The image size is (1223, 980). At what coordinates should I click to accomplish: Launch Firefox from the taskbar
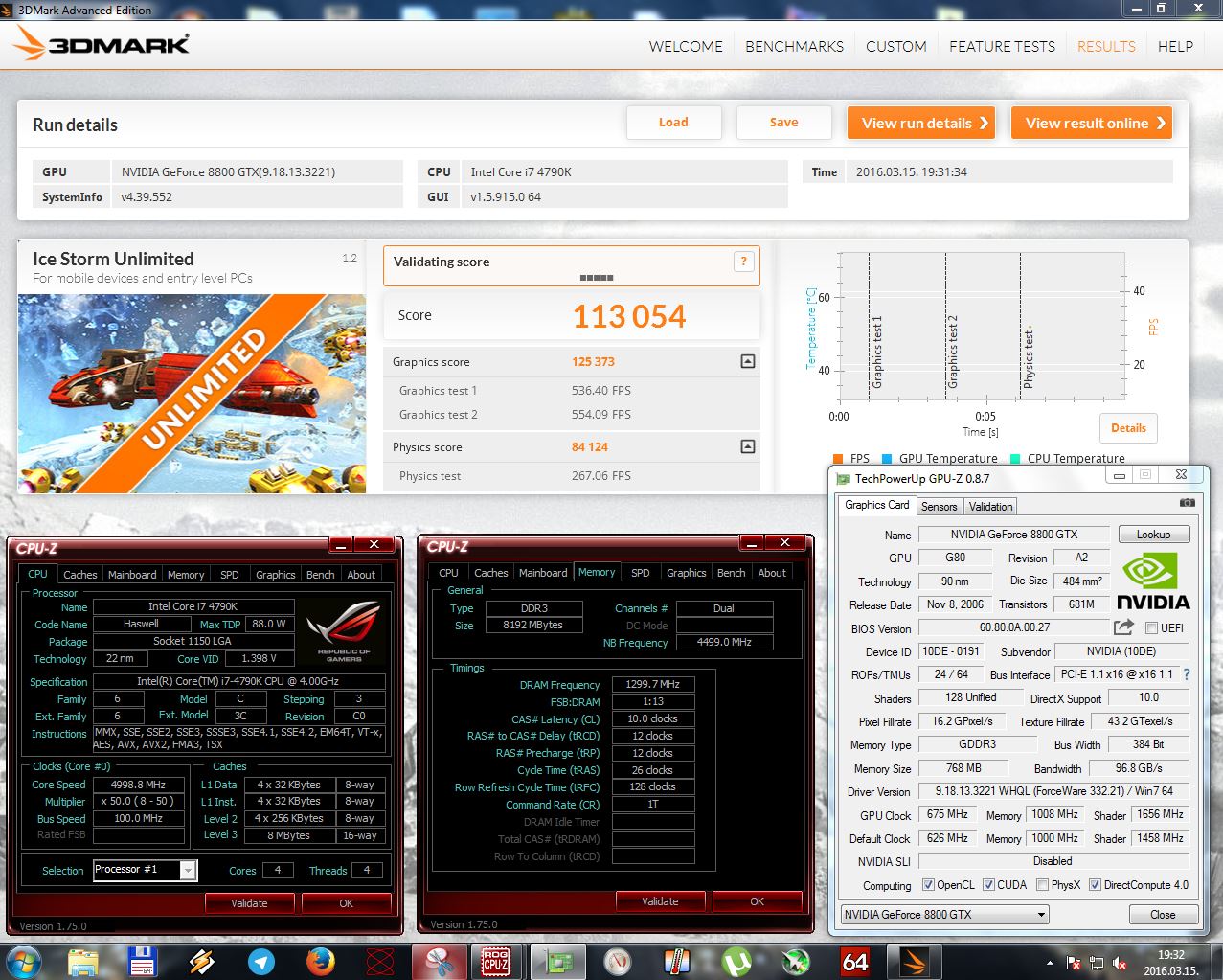tap(321, 961)
